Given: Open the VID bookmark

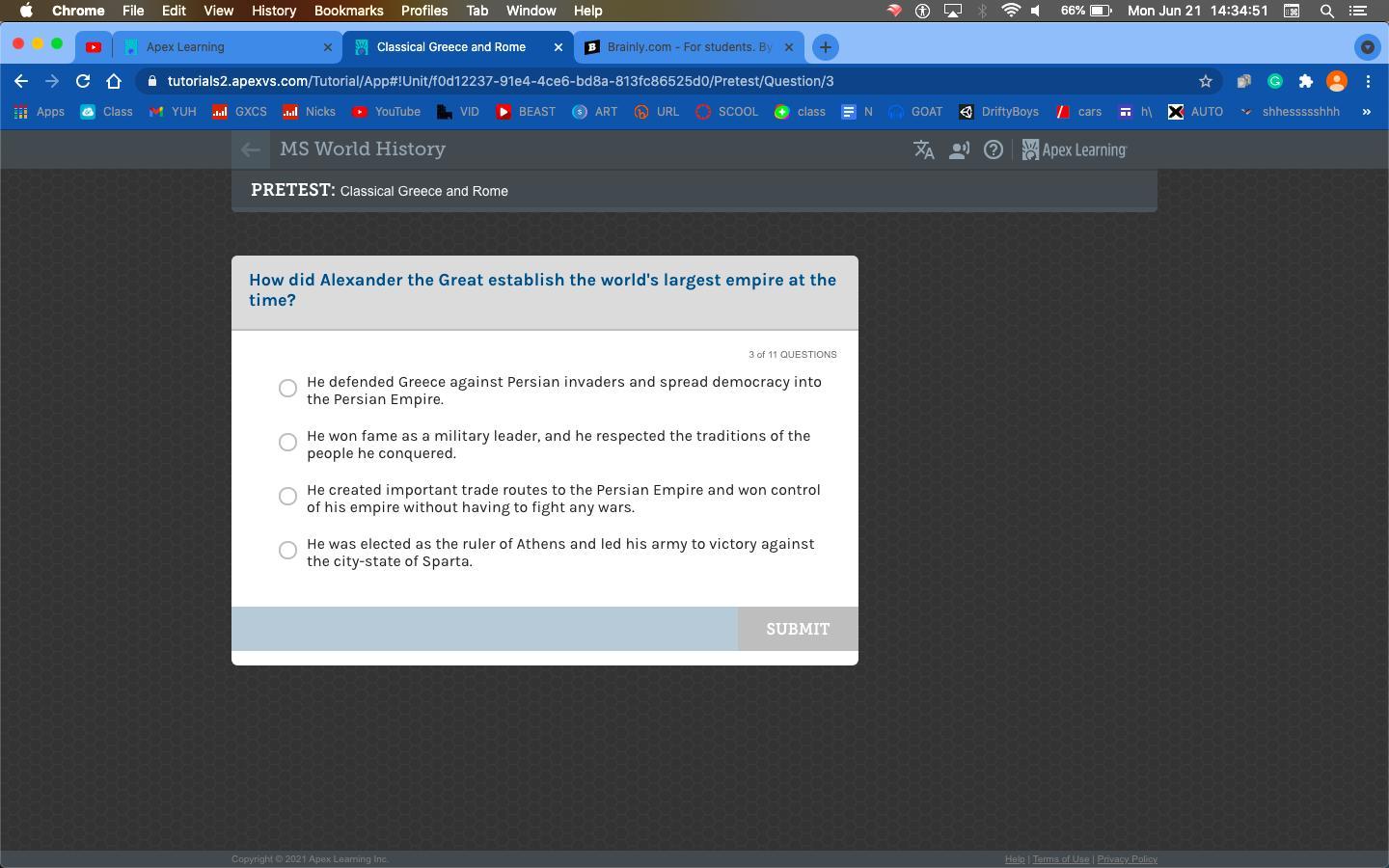Looking at the screenshot, I should (x=458, y=112).
